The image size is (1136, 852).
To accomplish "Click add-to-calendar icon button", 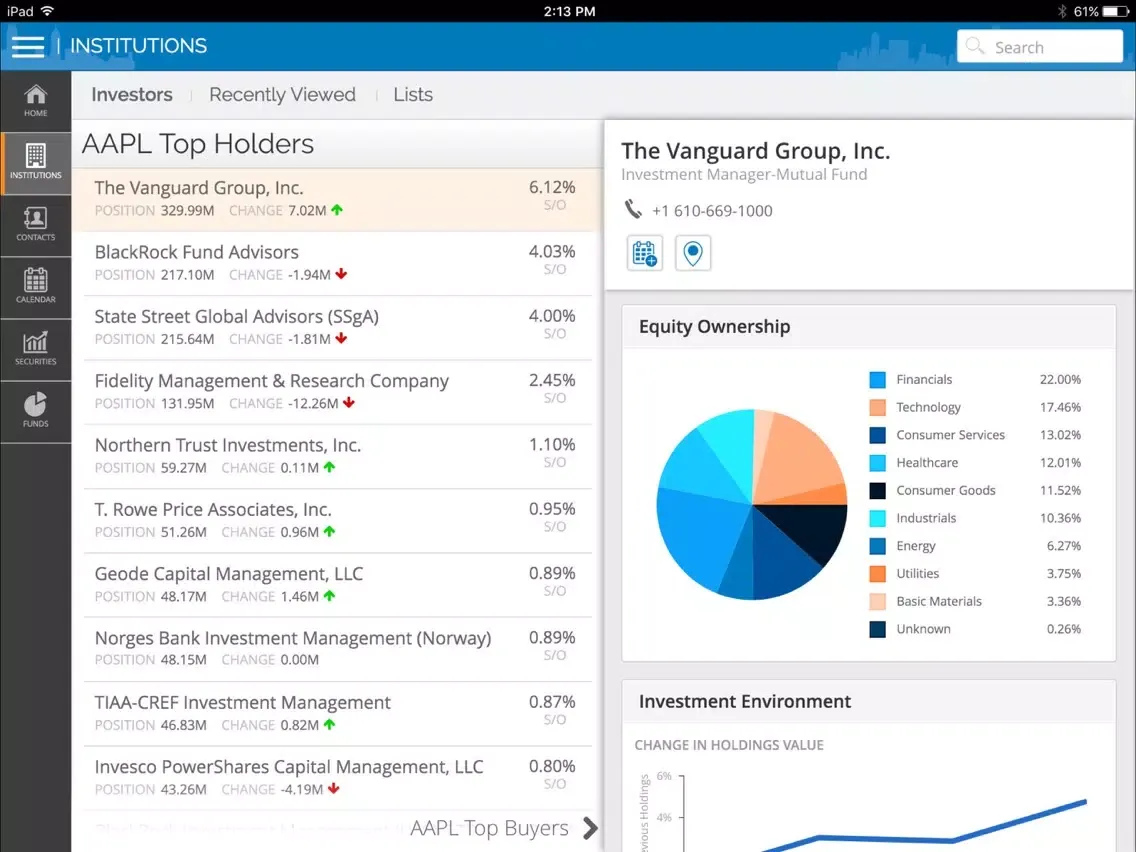I will pos(644,253).
